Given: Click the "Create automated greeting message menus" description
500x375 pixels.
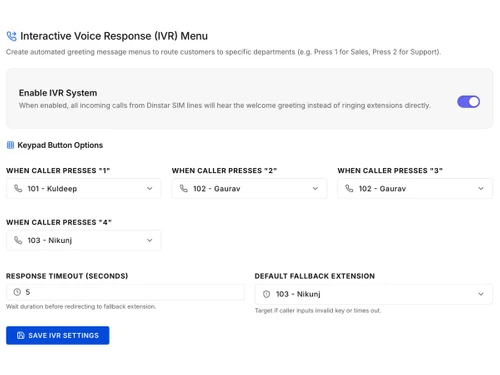Looking at the screenshot, I should click(223, 52).
